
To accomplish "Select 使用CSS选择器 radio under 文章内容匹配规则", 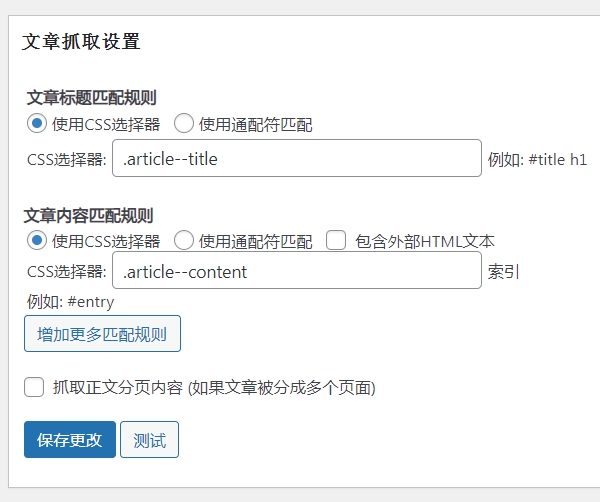I will (37, 241).
